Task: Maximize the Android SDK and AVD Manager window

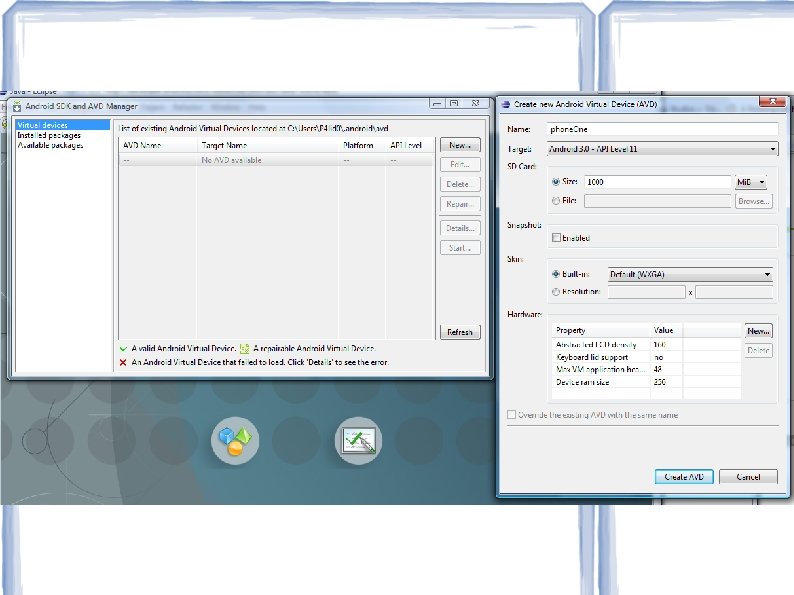Action: click(454, 103)
